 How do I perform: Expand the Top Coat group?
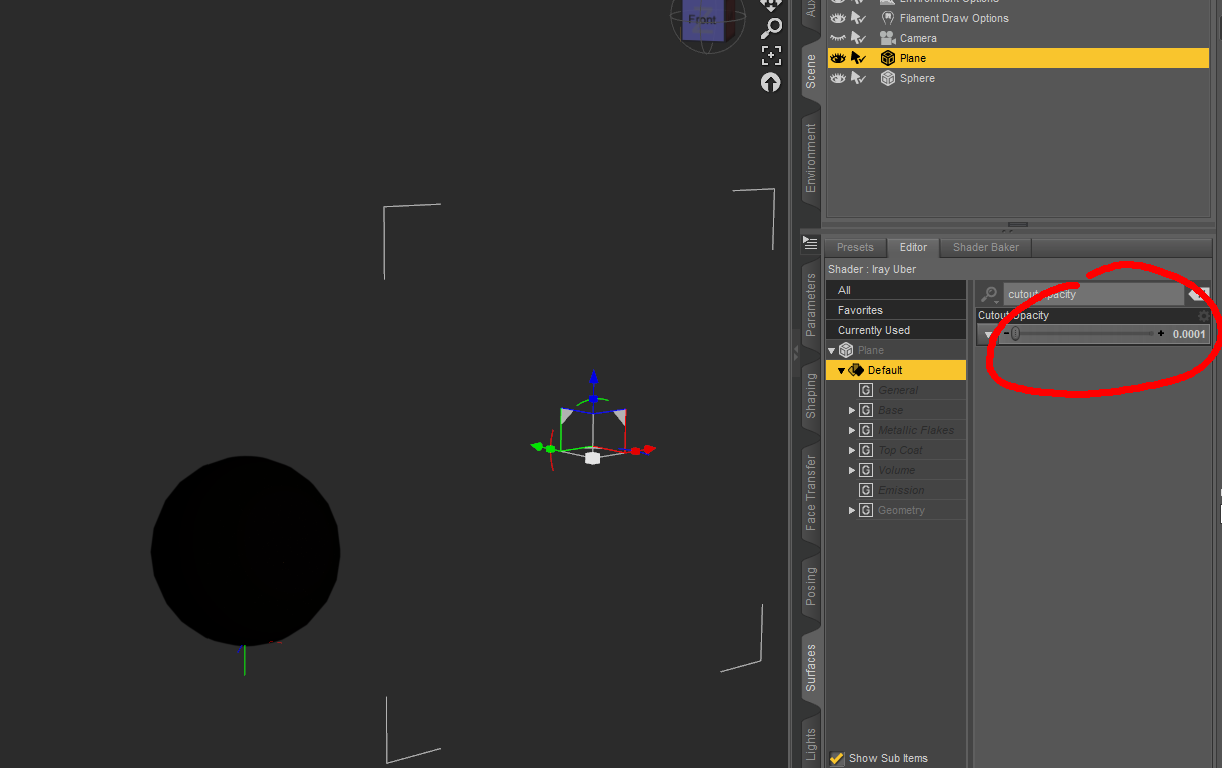click(x=852, y=450)
